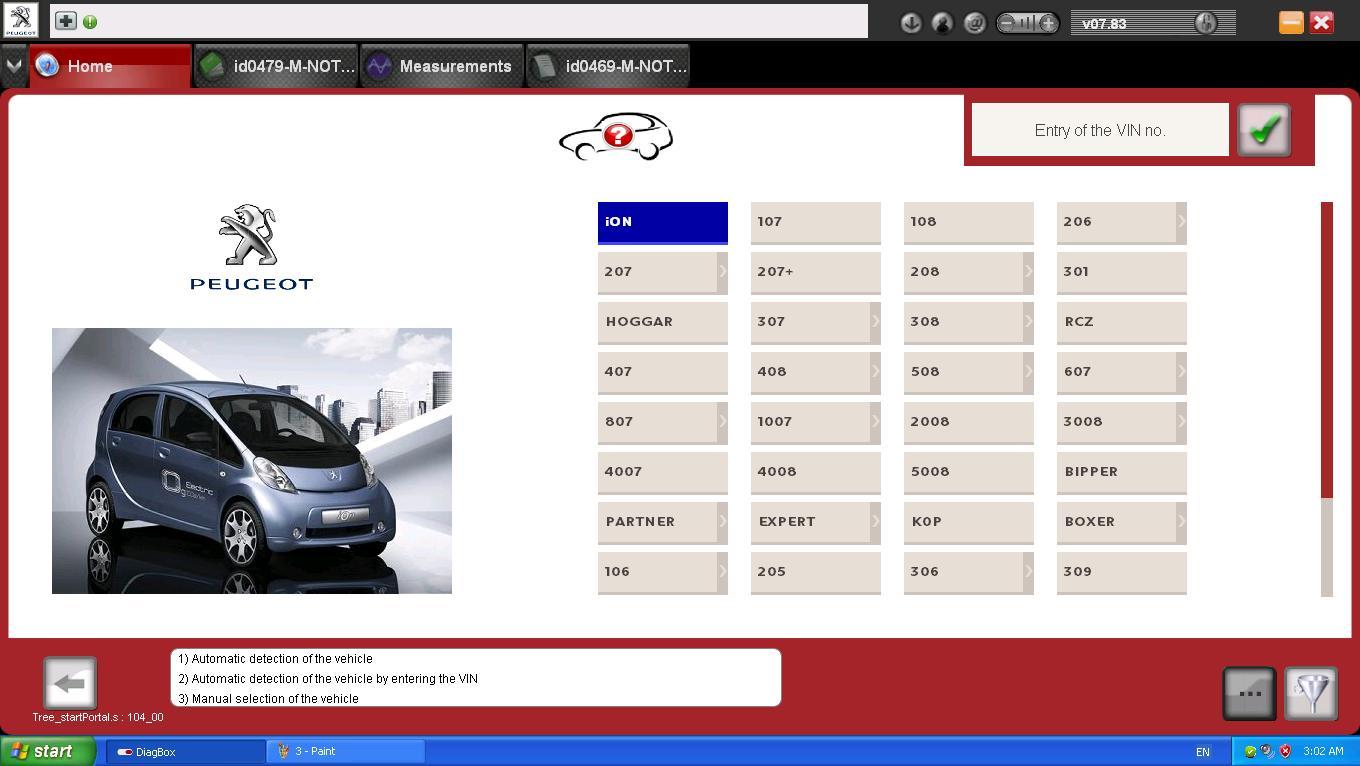1360x766 pixels.
Task: Click the Peugeot iOn car photo
Action: point(252,461)
